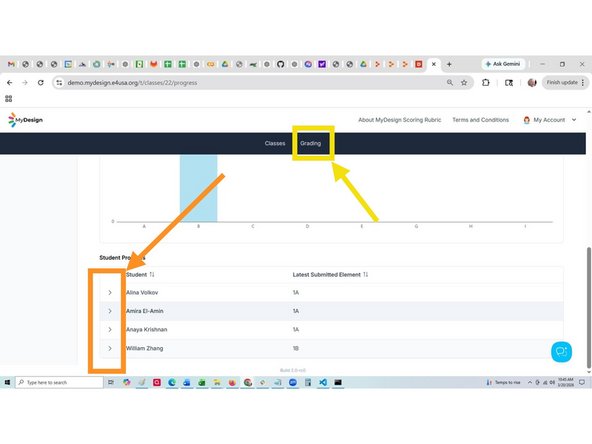The image size is (592, 444).
Task: Switch to the Classes tab
Action: (x=275, y=143)
